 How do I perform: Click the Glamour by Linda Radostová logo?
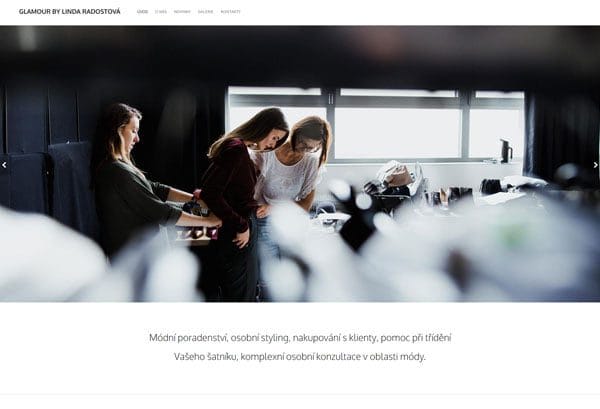(70, 11)
